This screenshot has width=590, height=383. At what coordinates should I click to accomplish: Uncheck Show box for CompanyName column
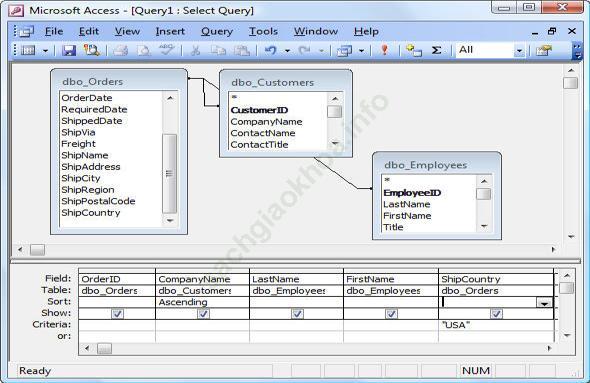[x=203, y=313]
